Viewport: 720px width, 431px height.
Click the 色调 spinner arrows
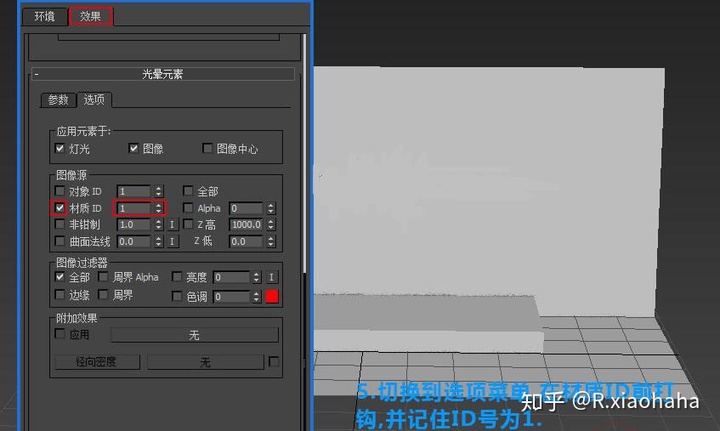pos(256,297)
